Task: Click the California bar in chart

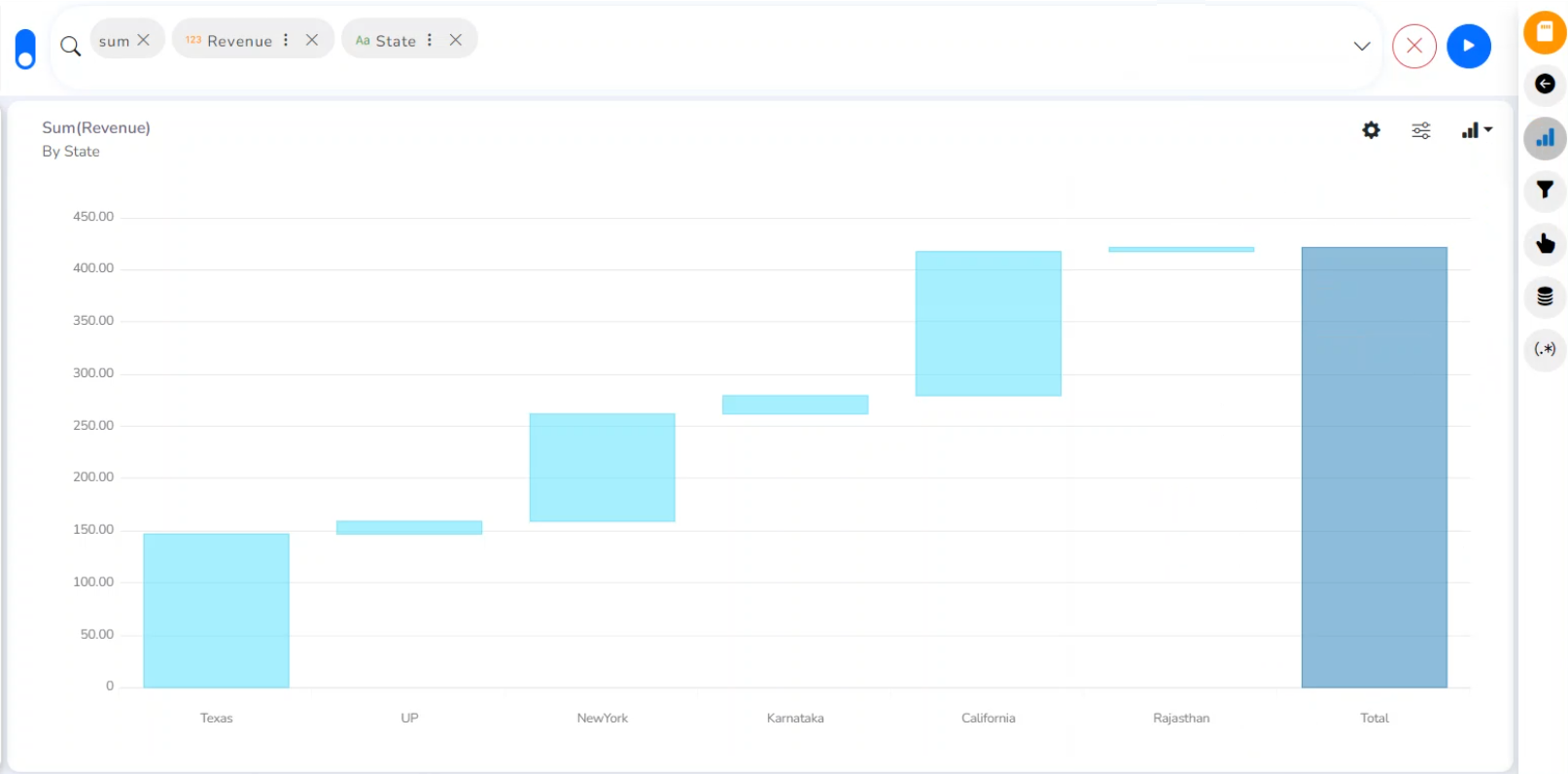Action: tap(988, 324)
